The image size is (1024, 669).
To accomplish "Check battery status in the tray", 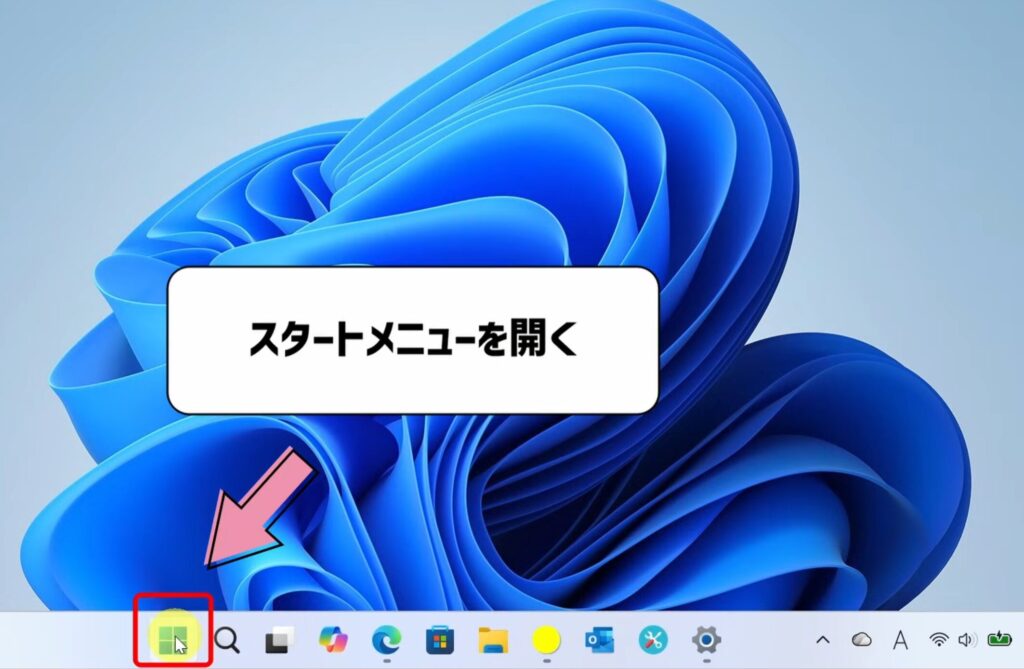I will [x=998, y=640].
